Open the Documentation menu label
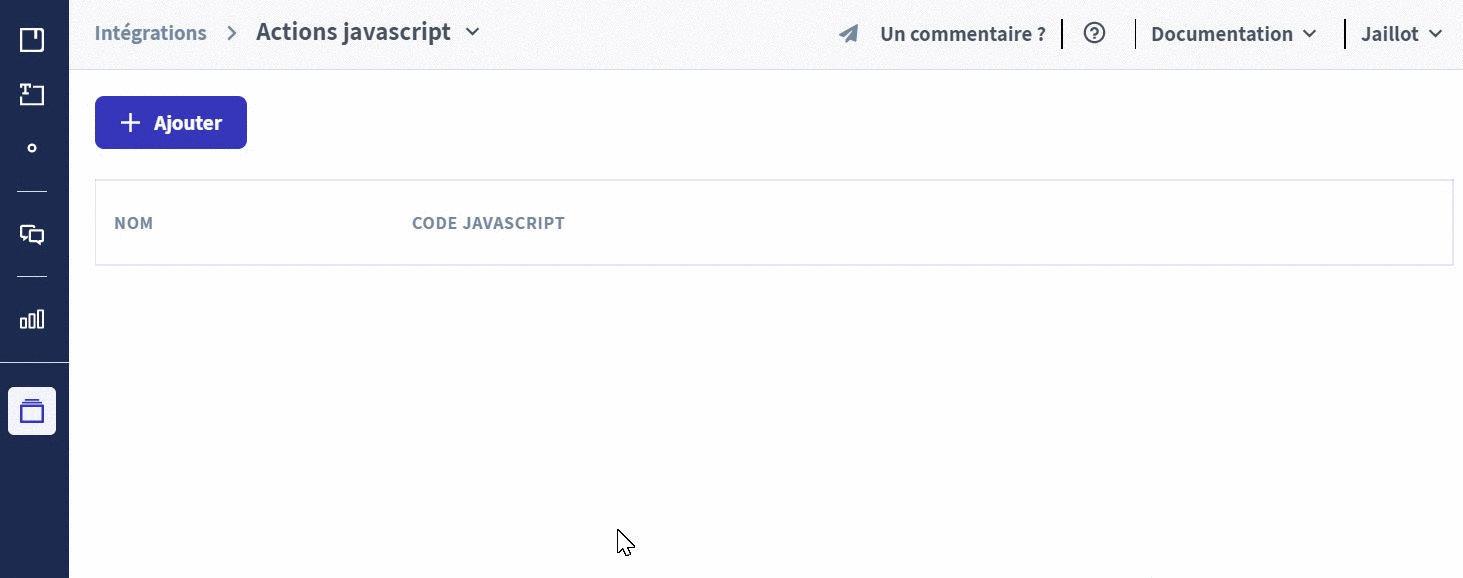1463x578 pixels. [1221, 34]
